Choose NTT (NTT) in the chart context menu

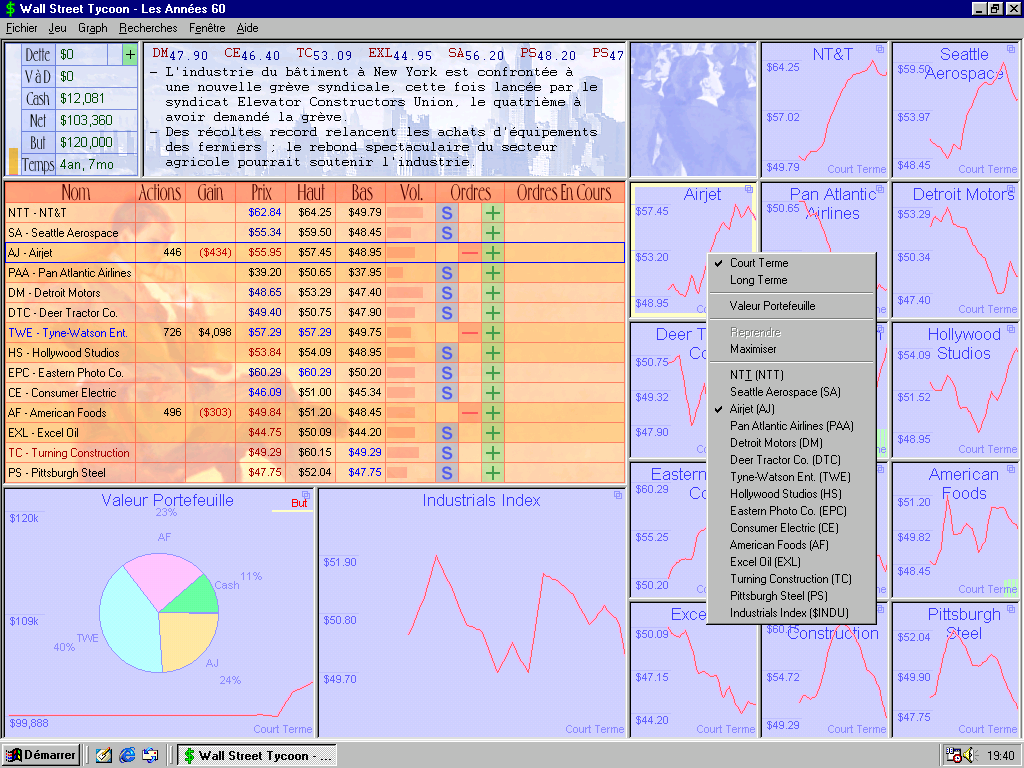point(791,375)
